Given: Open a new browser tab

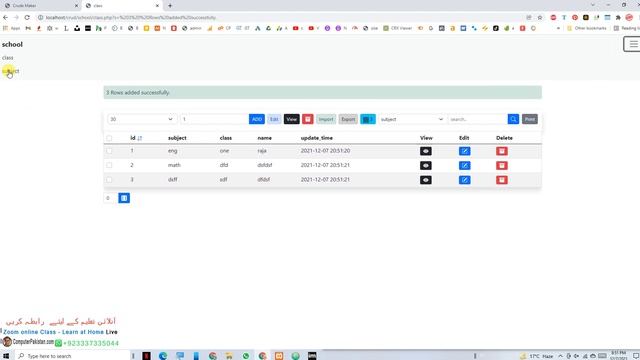Looking at the screenshot, I should [x=170, y=6].
